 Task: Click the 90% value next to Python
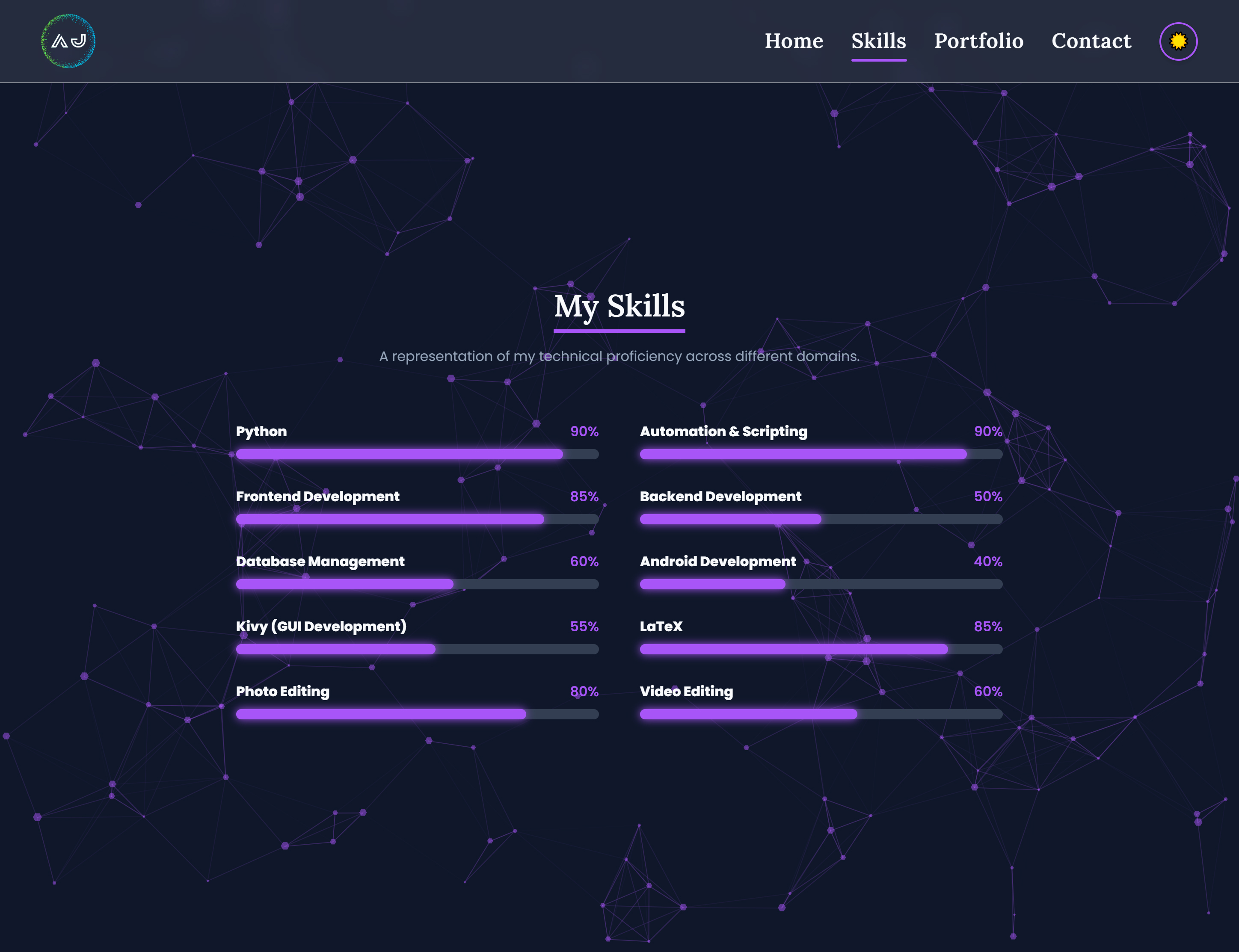click(584, 431)
